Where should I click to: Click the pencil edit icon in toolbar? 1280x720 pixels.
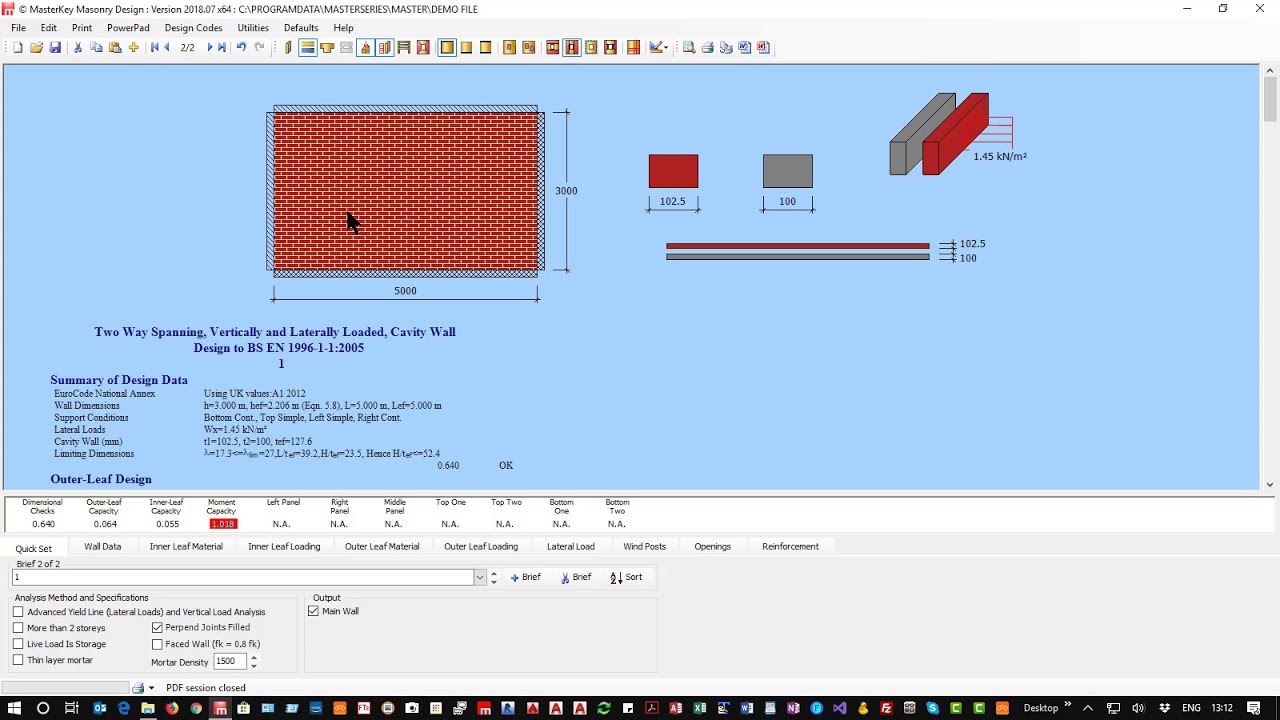(x=656, y=47)
